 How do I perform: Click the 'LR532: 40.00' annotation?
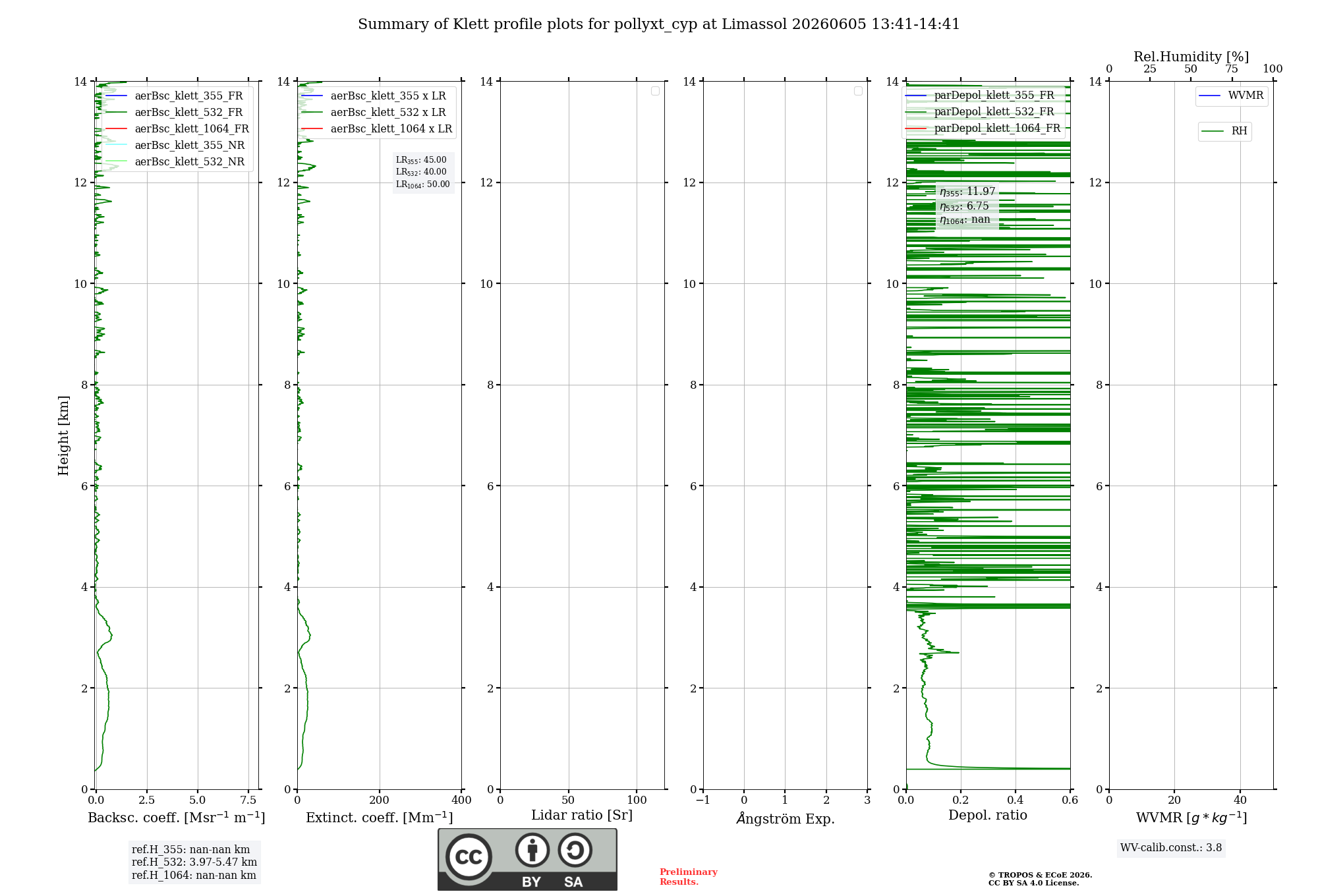click(x=421, y=172)
